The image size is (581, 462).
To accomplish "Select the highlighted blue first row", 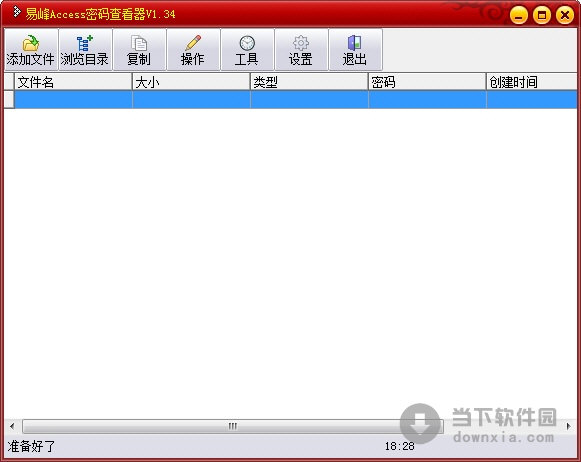I will pyautogui.click(x=296, y=100).
